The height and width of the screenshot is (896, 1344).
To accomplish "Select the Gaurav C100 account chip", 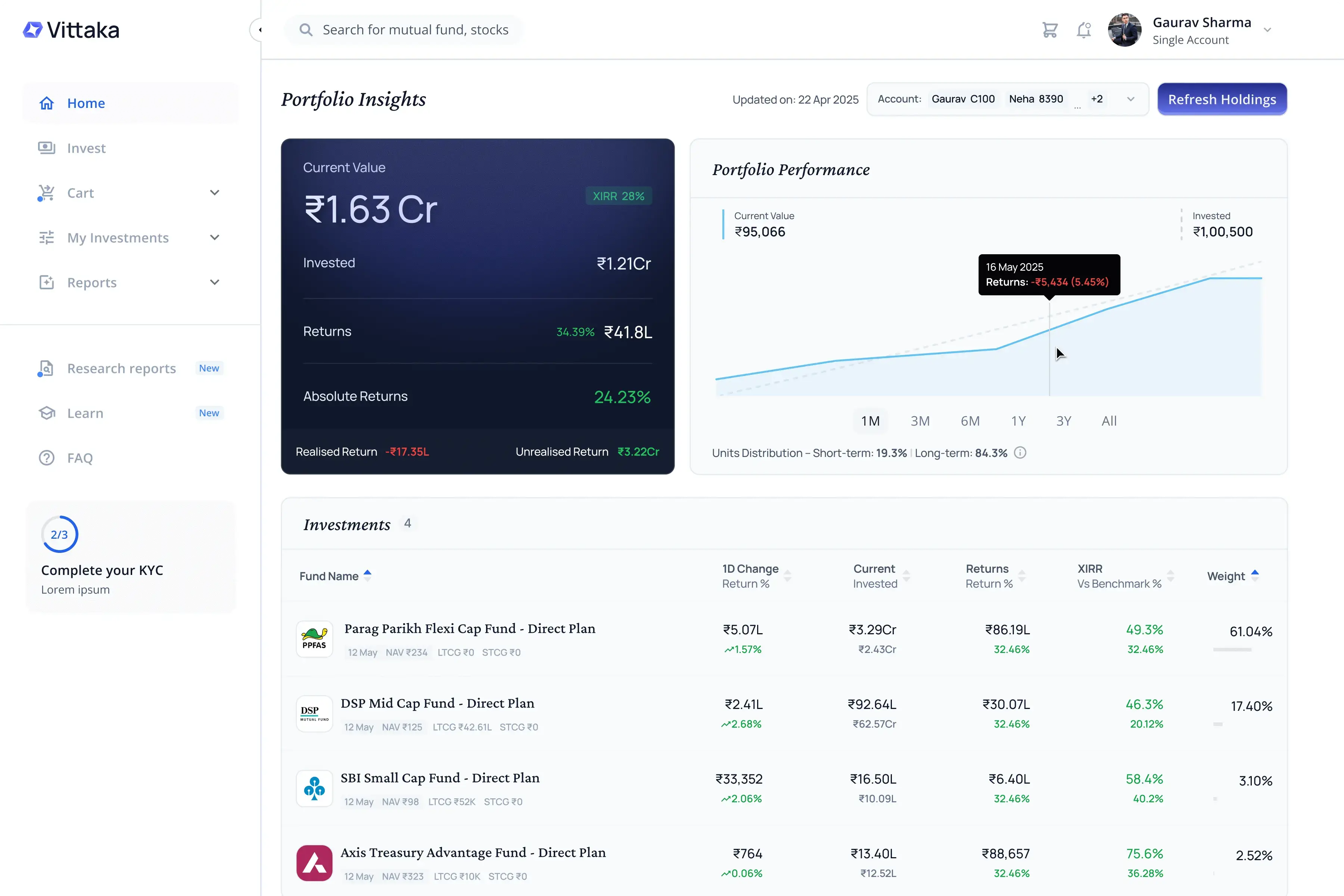I will pos(963,99).
